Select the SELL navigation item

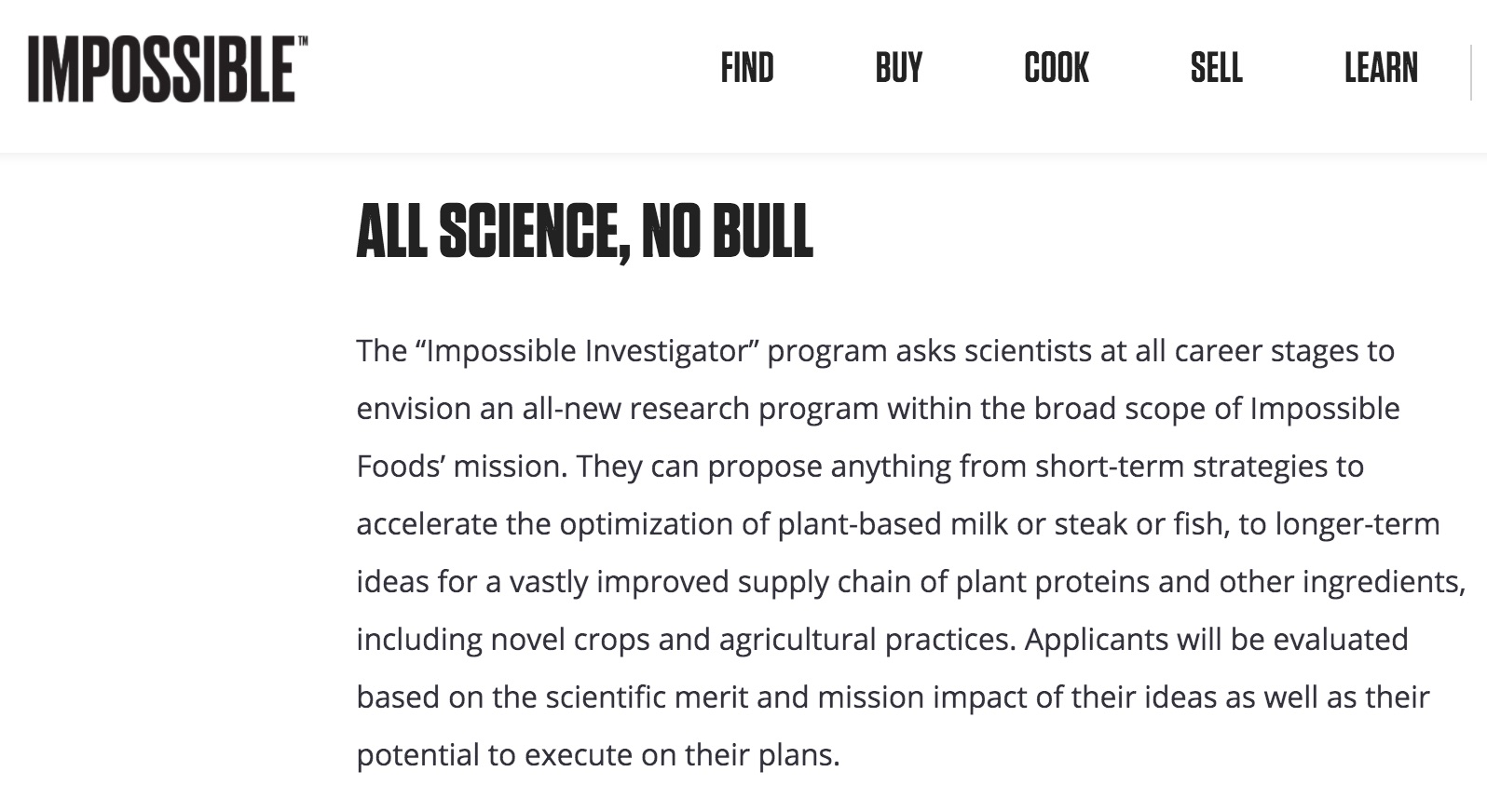pyautogui.click(x=1216, y=68)
